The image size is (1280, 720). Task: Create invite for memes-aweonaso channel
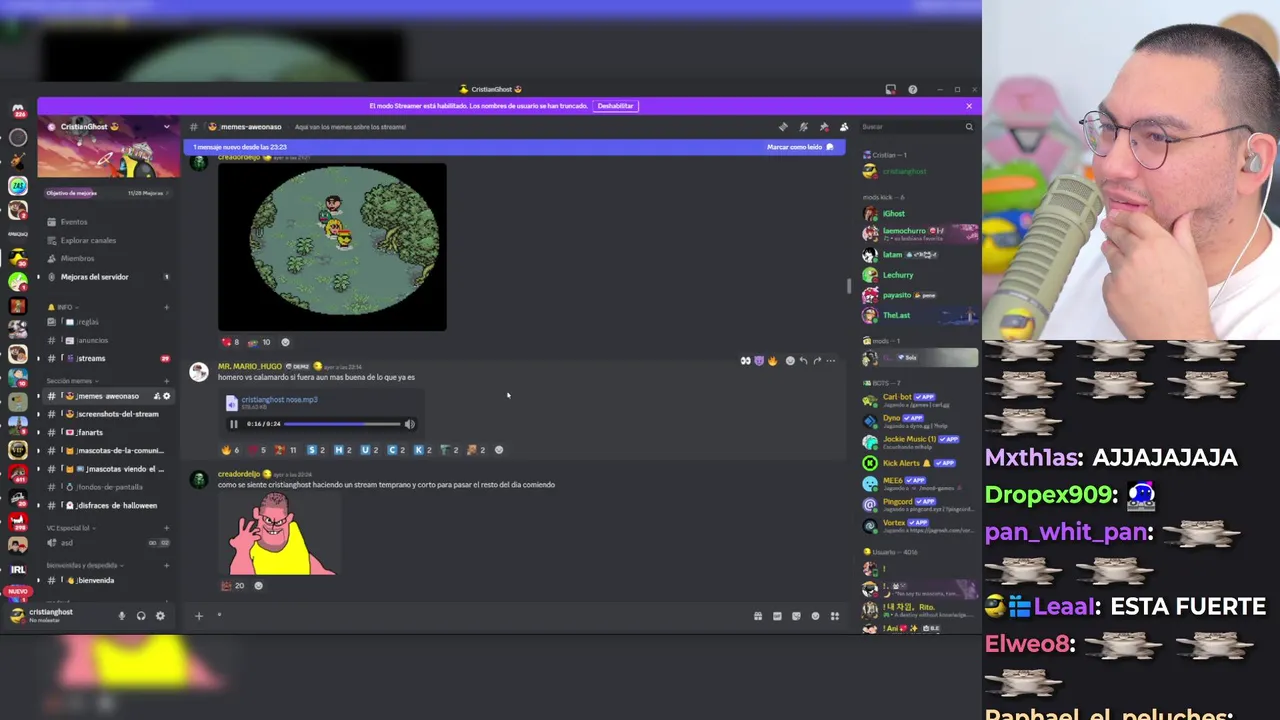coord(156,396)
